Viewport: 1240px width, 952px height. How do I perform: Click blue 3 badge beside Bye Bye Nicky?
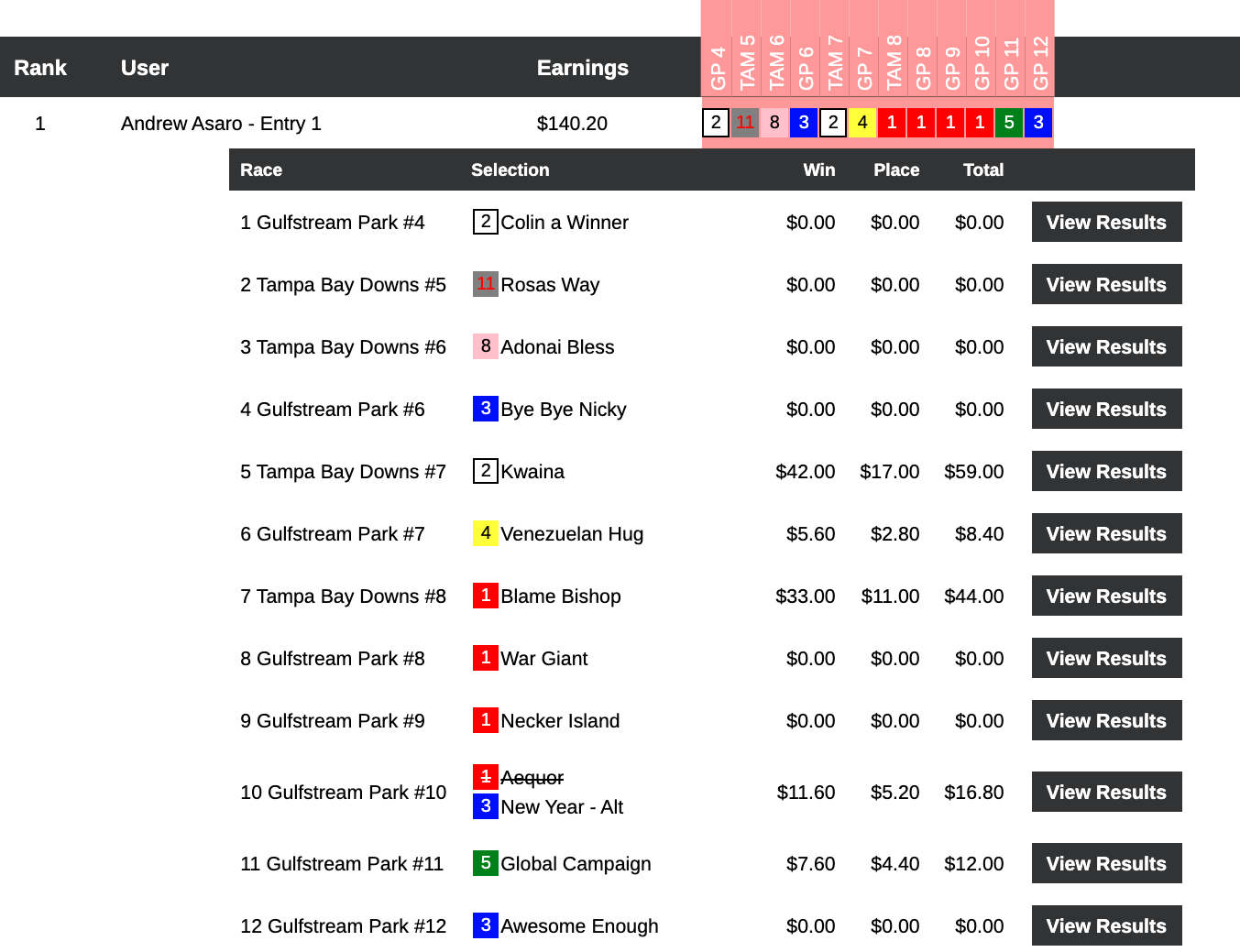(485, 409)
